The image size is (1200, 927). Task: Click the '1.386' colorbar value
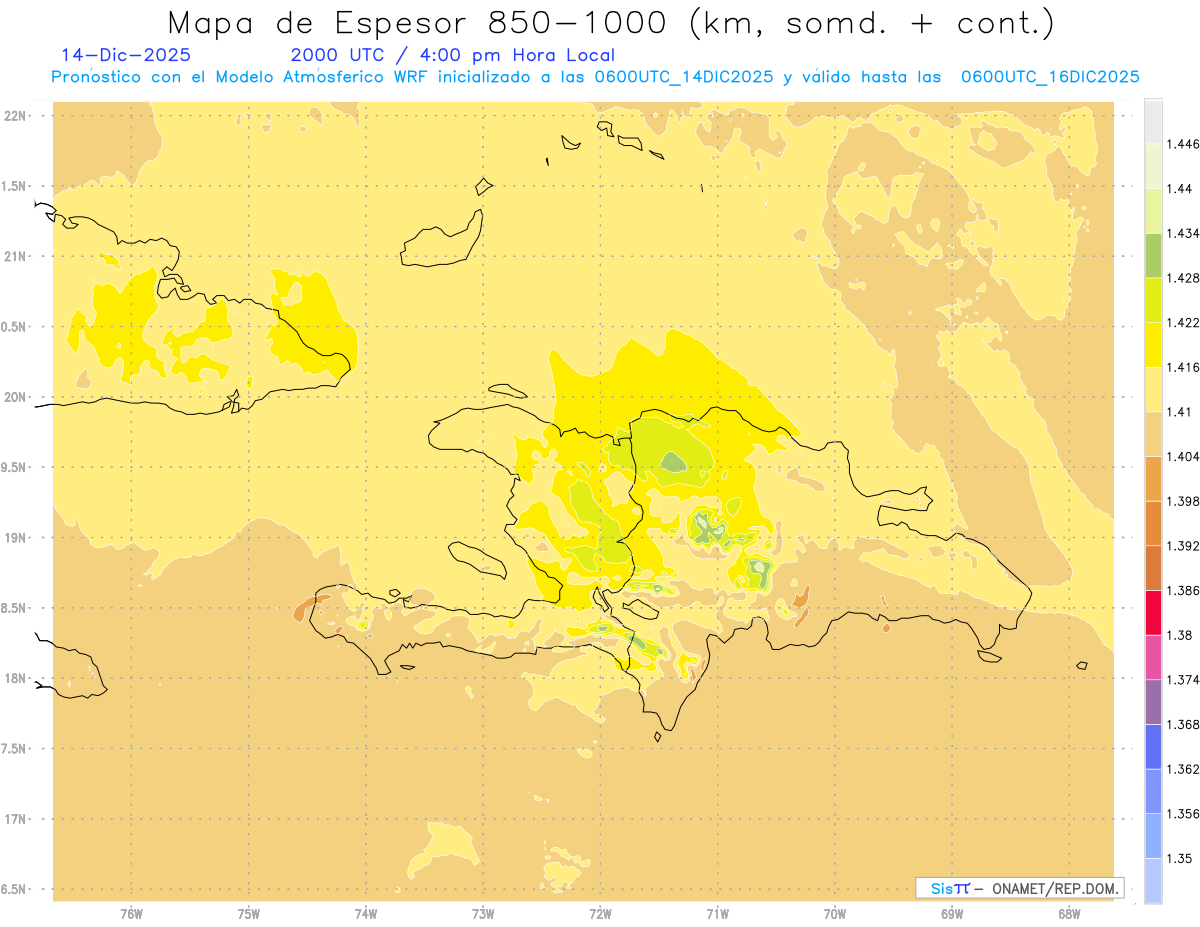pos(1183,590)
